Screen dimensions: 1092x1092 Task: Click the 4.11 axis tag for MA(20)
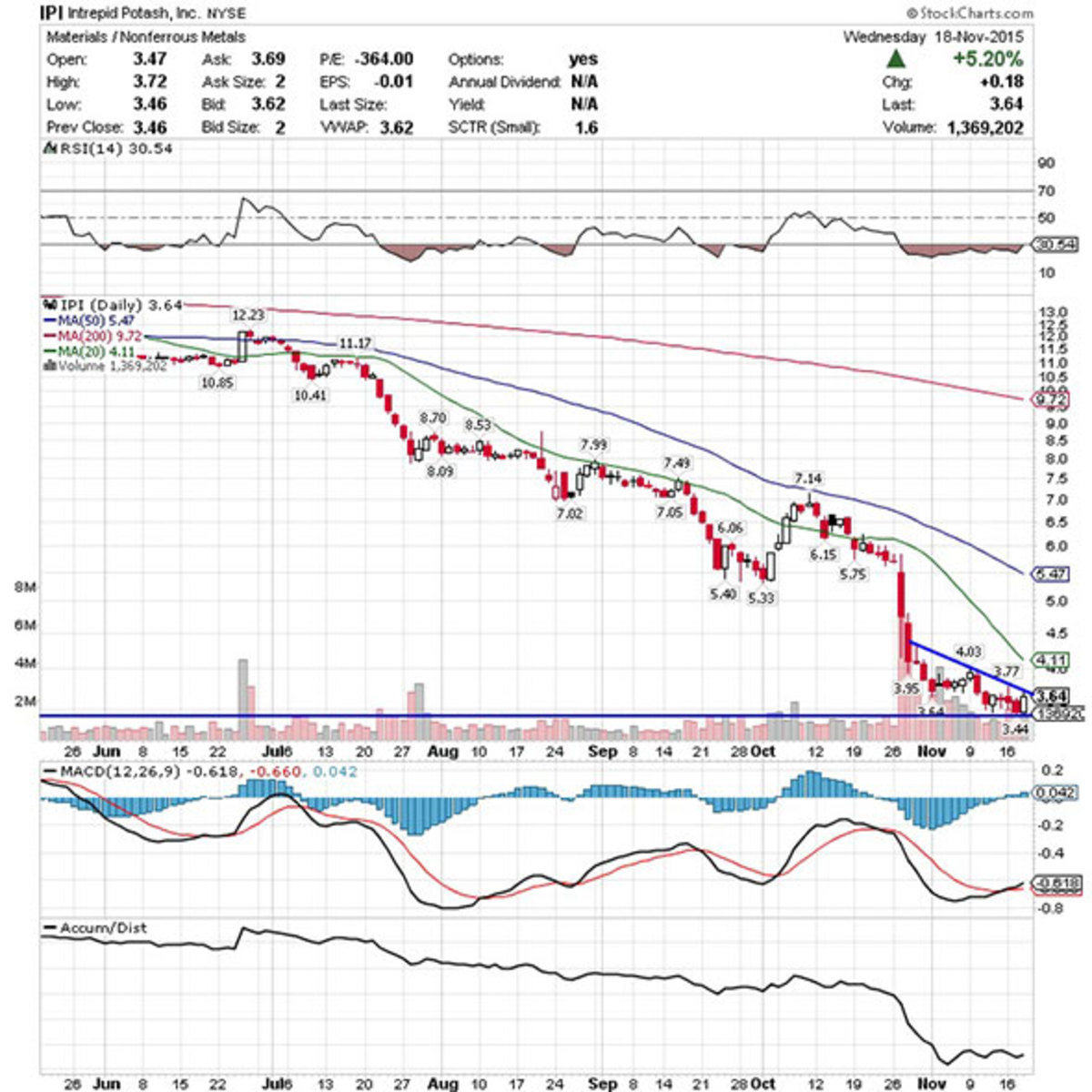[1053, 661]
